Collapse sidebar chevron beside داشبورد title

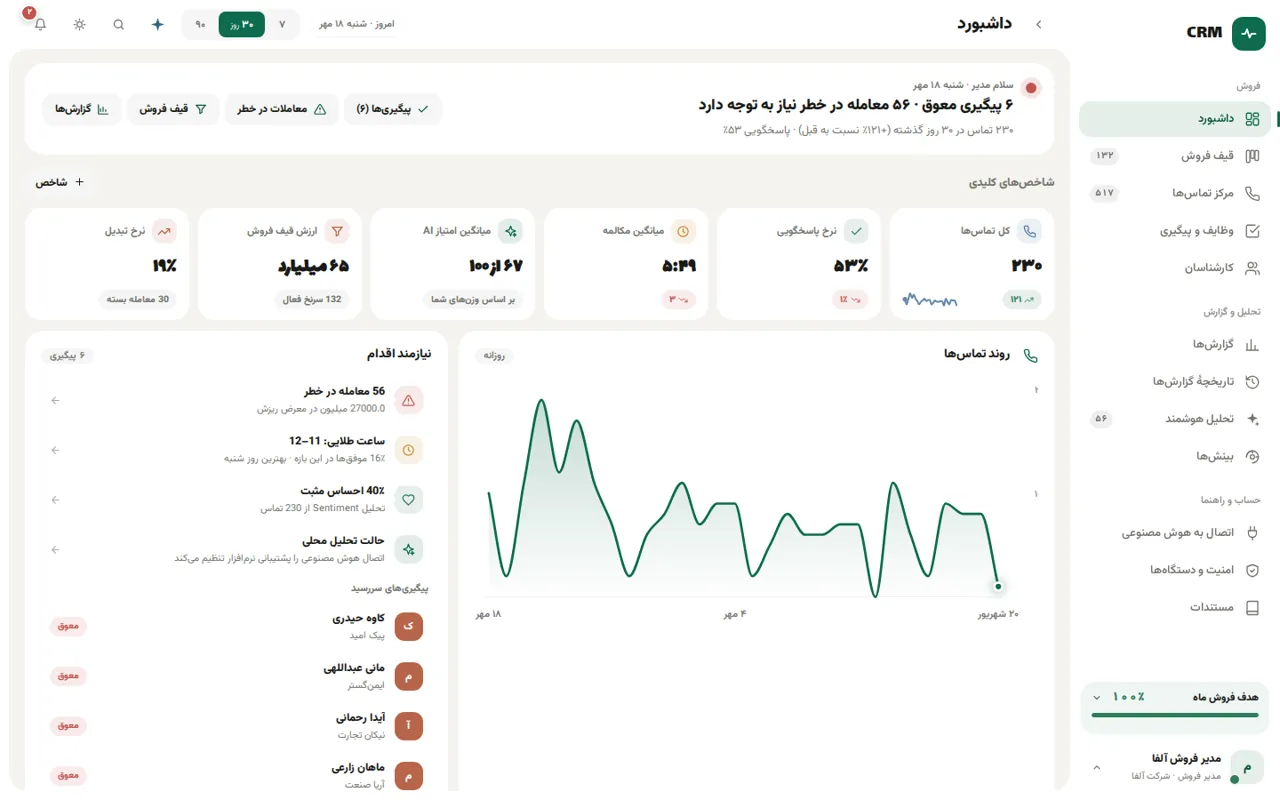pyautogui.click(x=1038, y=24)
